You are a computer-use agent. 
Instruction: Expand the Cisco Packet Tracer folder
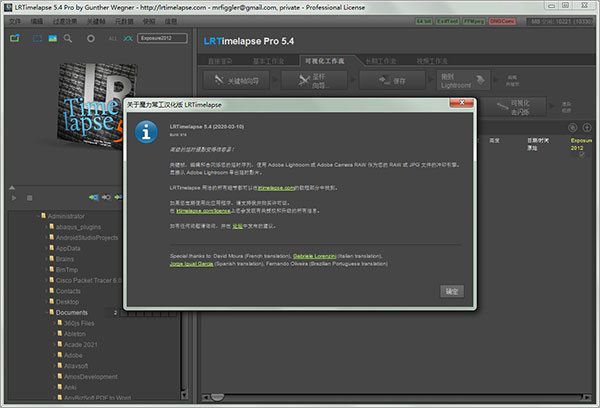[47, 280]
